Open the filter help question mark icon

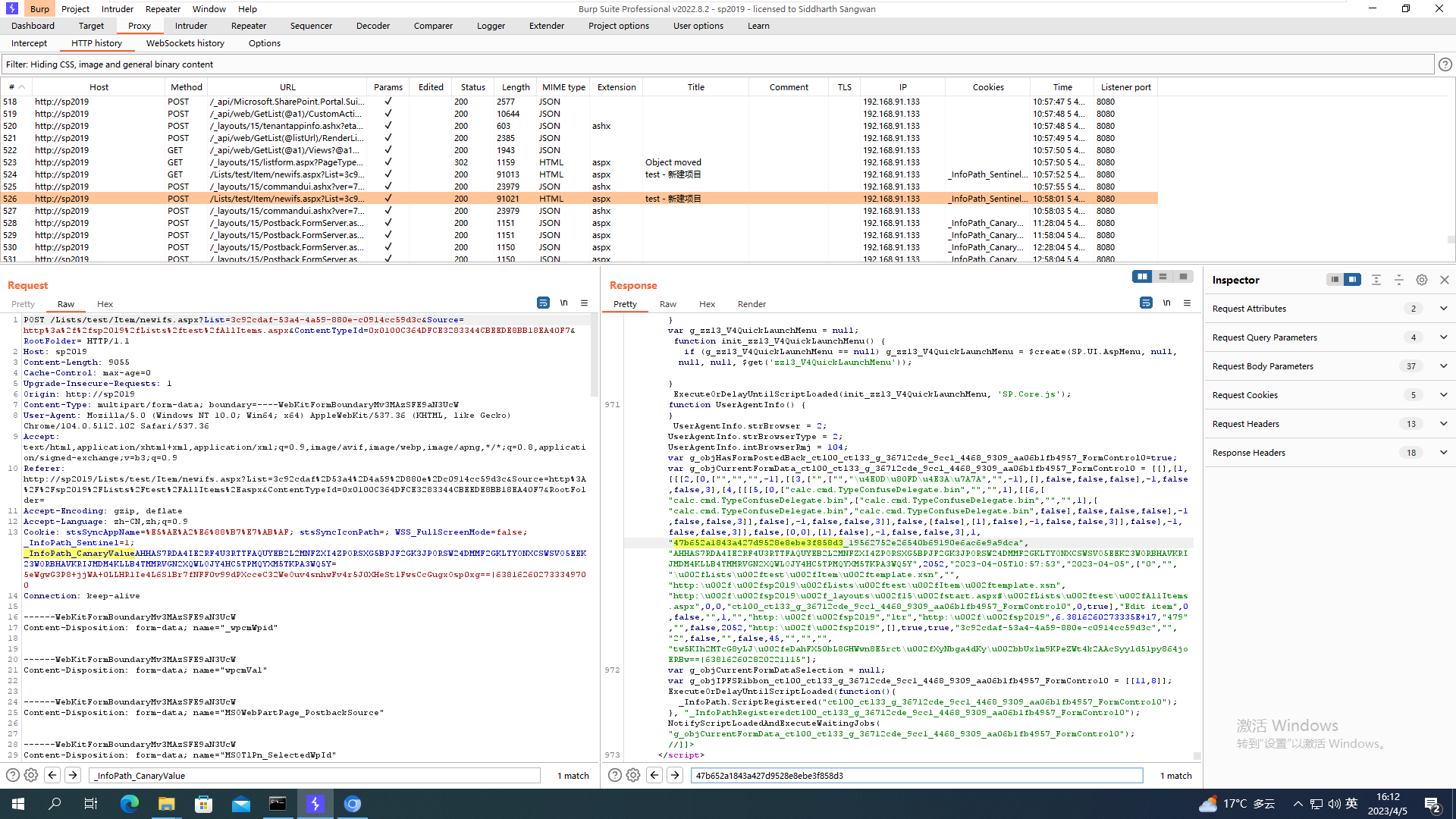point(1445,64)
